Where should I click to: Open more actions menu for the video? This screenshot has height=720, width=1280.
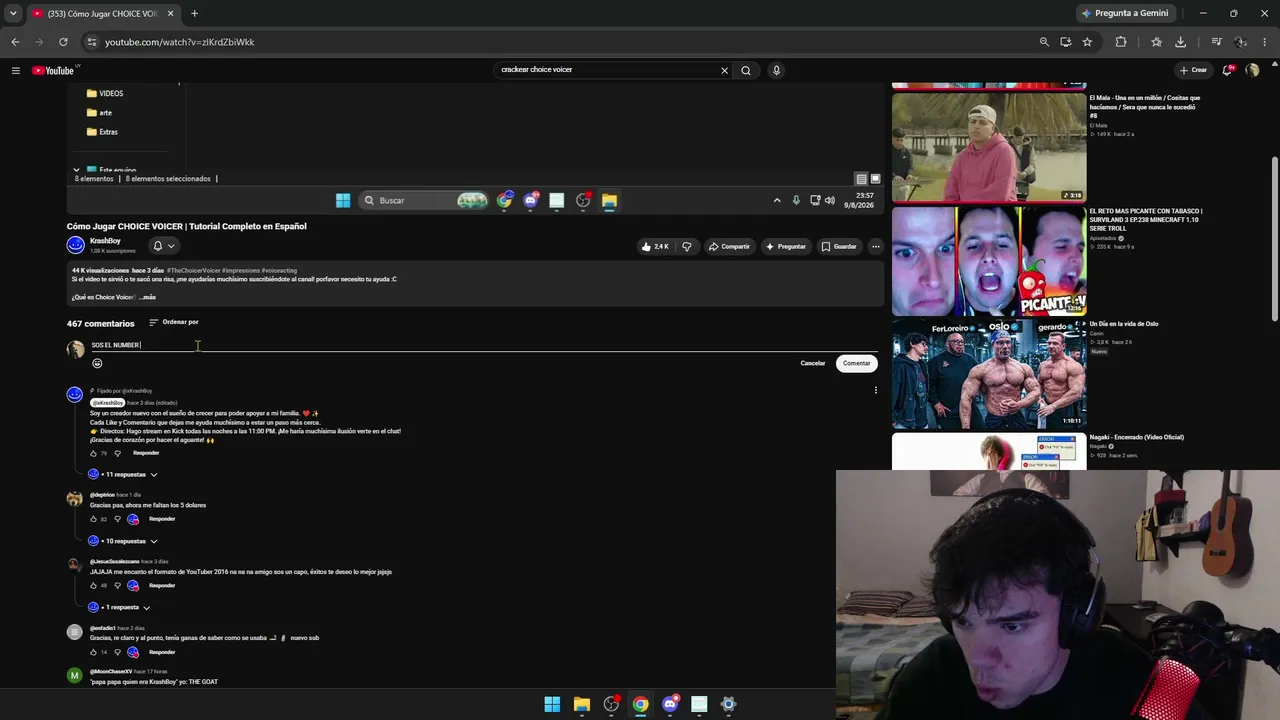pyautogui.click(x=875, y=246)
